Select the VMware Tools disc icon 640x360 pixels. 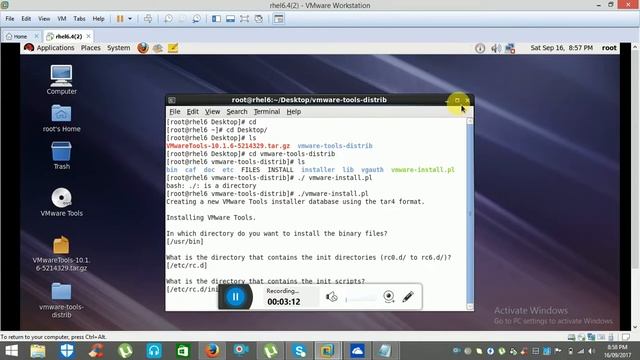[x=61, y=202]
